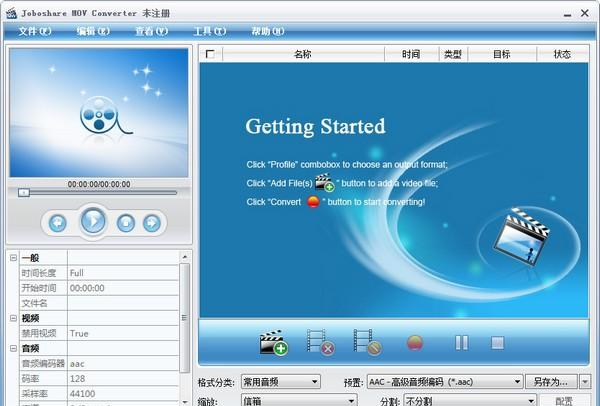
Task: Open the 工具 menu
Action: [210, 31]
